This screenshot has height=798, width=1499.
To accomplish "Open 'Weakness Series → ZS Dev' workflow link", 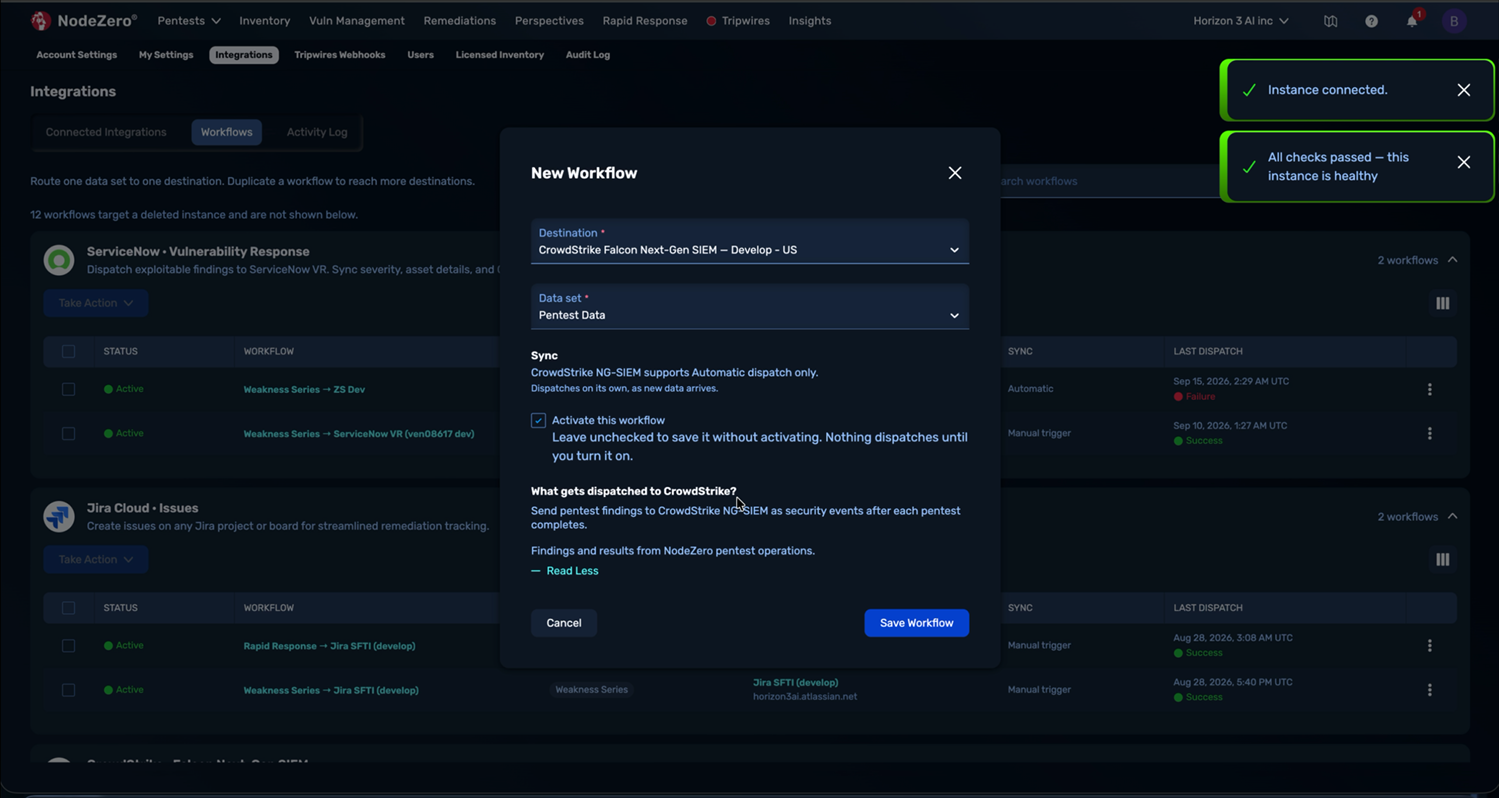I will [x=304, y=390].
